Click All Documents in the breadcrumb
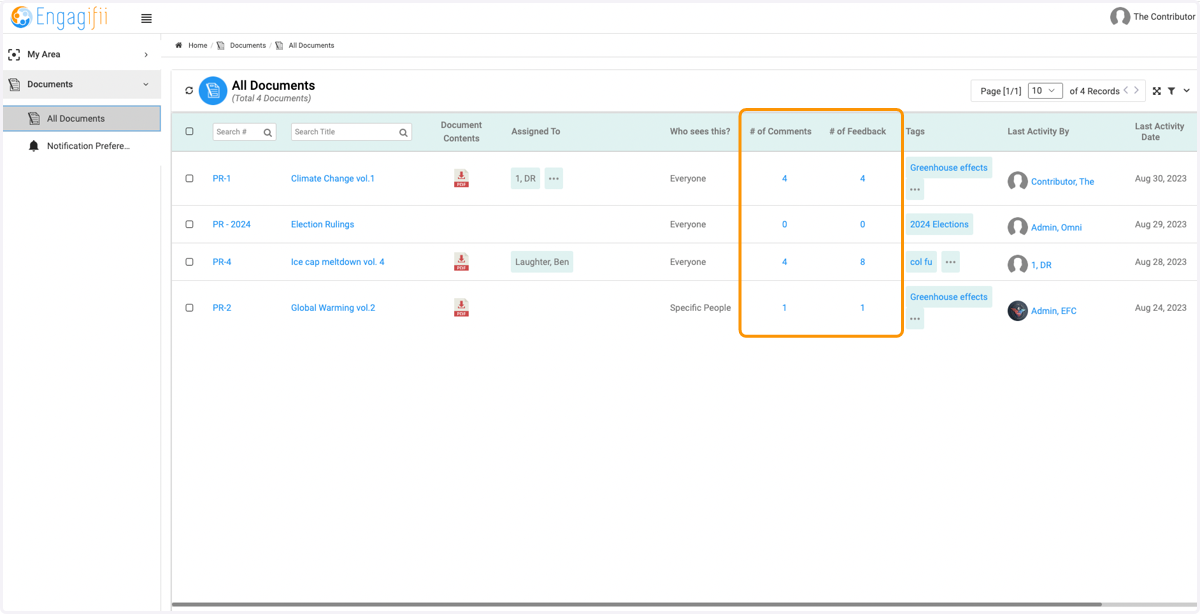The width and height of the screenshot is (1200, 614). tap(311, 45)
